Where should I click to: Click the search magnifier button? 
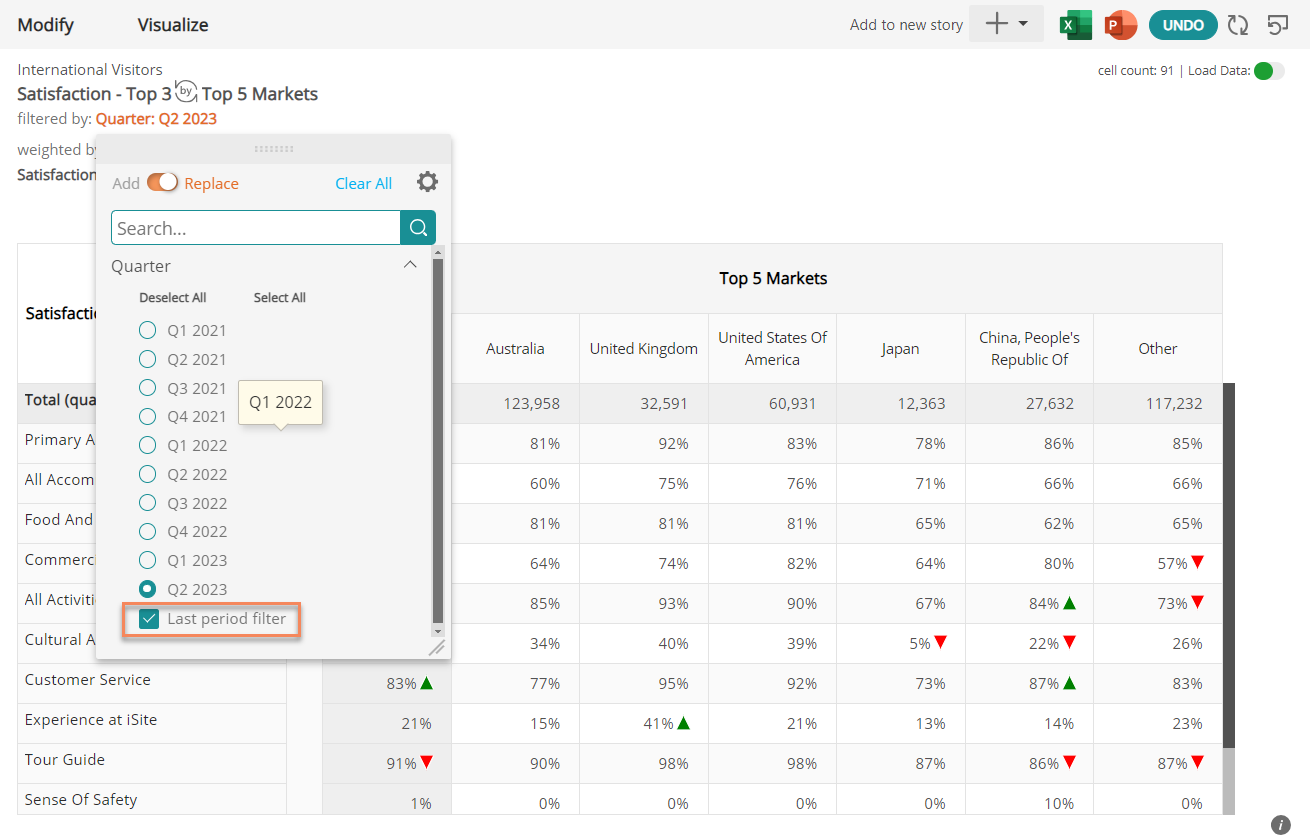418,227
